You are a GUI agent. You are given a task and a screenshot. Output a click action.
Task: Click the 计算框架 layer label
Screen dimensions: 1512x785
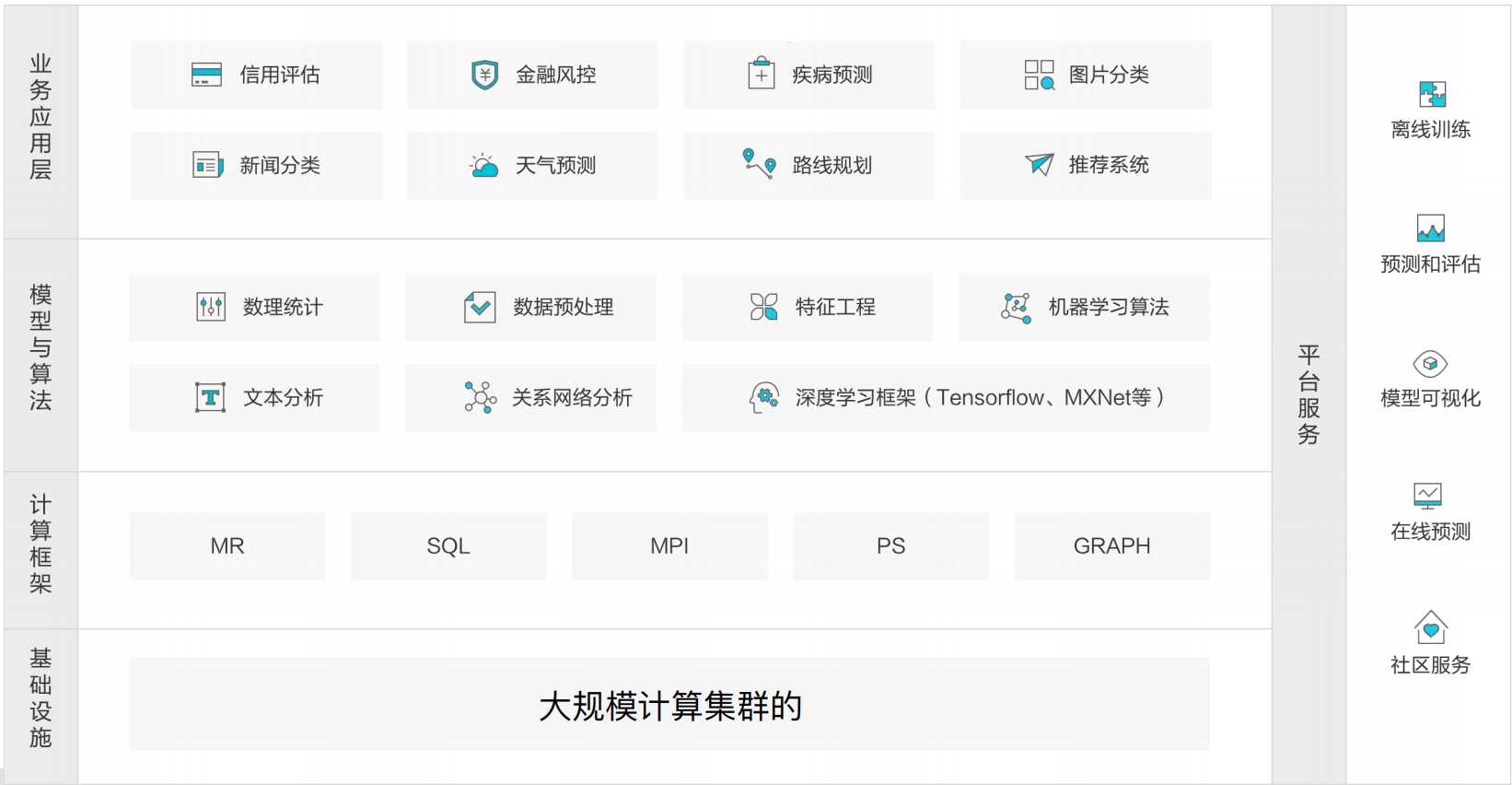pyautogui.click(x=41, y=544)
